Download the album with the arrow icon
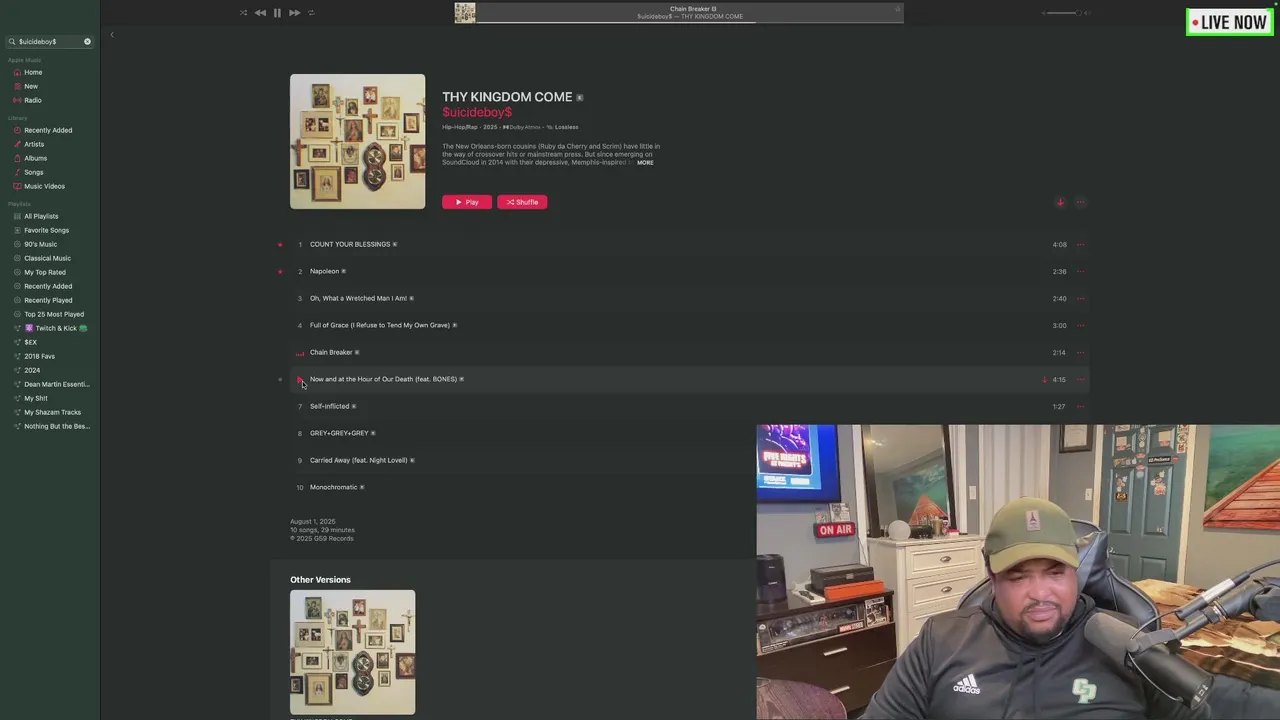1280x720 pixels. (x=1060, y=202)
